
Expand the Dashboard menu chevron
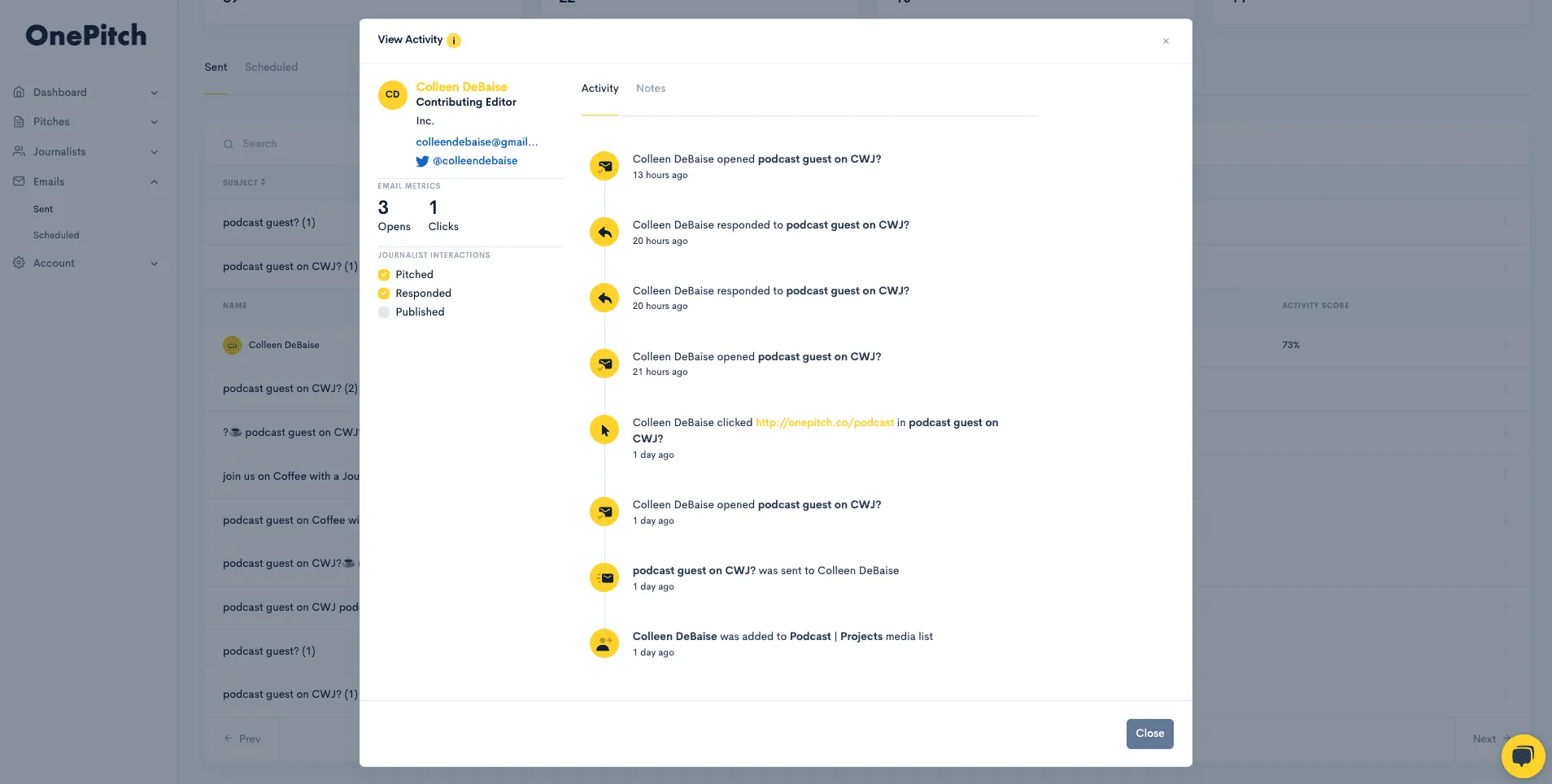coord(155,93)
